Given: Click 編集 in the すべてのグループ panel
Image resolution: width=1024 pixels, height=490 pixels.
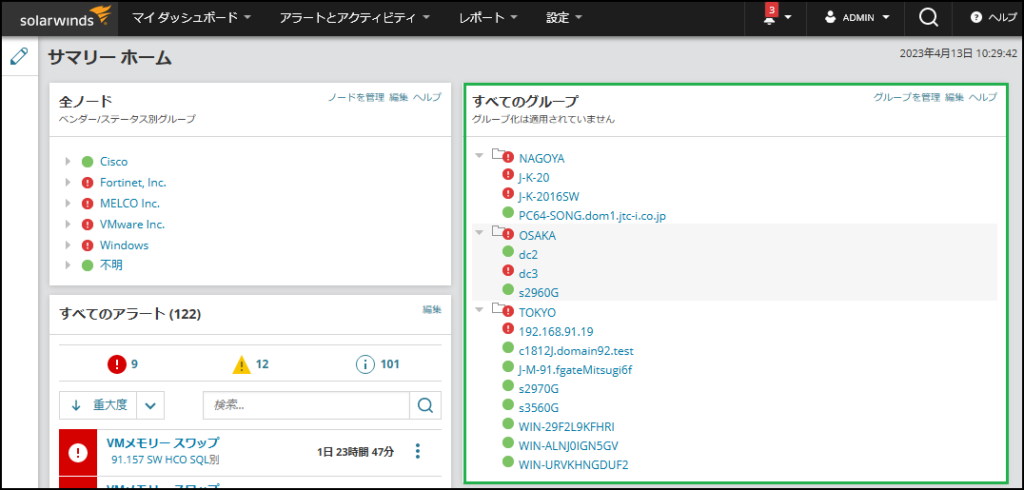Looking at the screenshot, I should coord(954,97).
